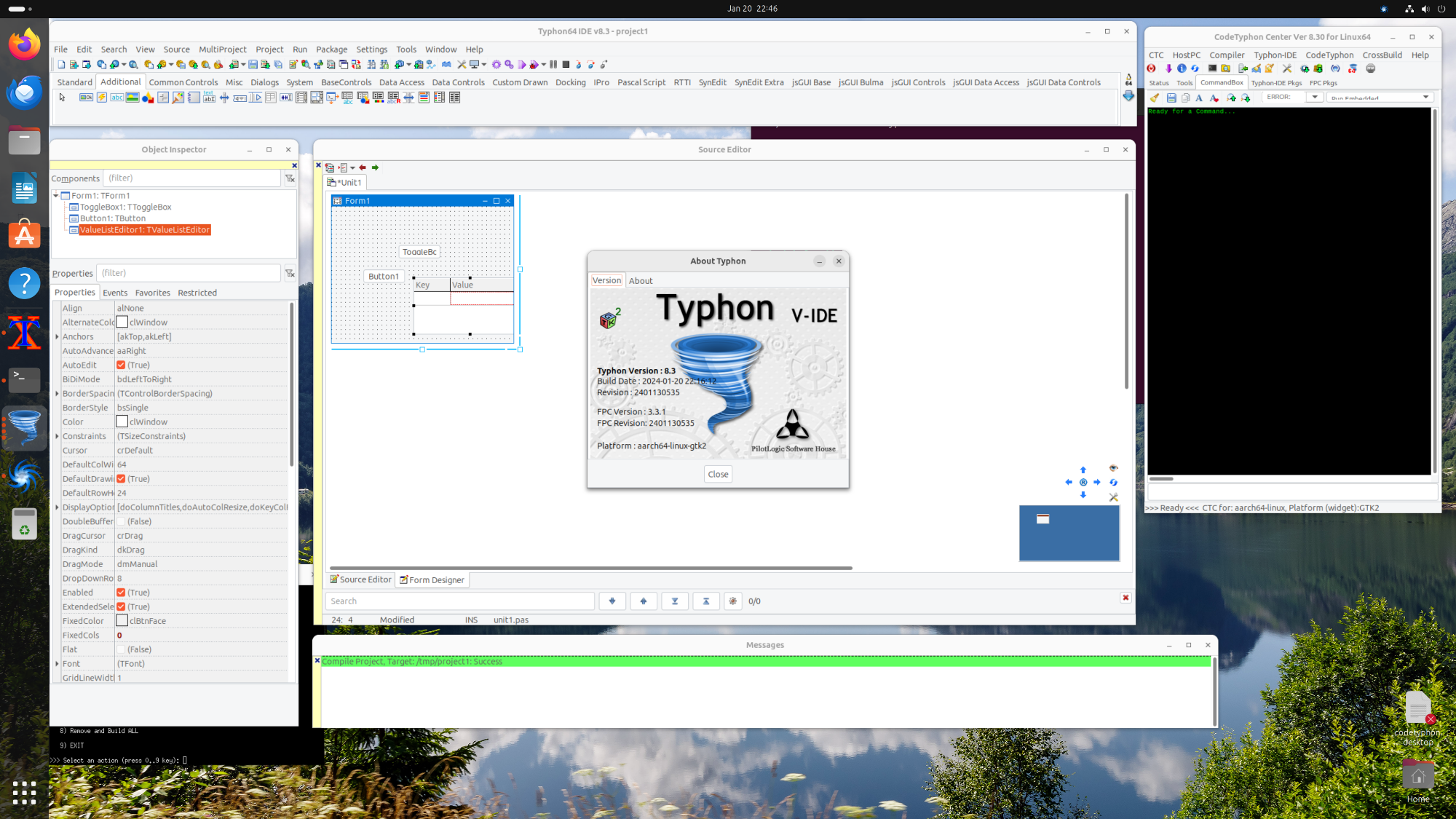Open the About tab in About Typhon
Viewport: 1456px width, 819px height.
[641, 281]
